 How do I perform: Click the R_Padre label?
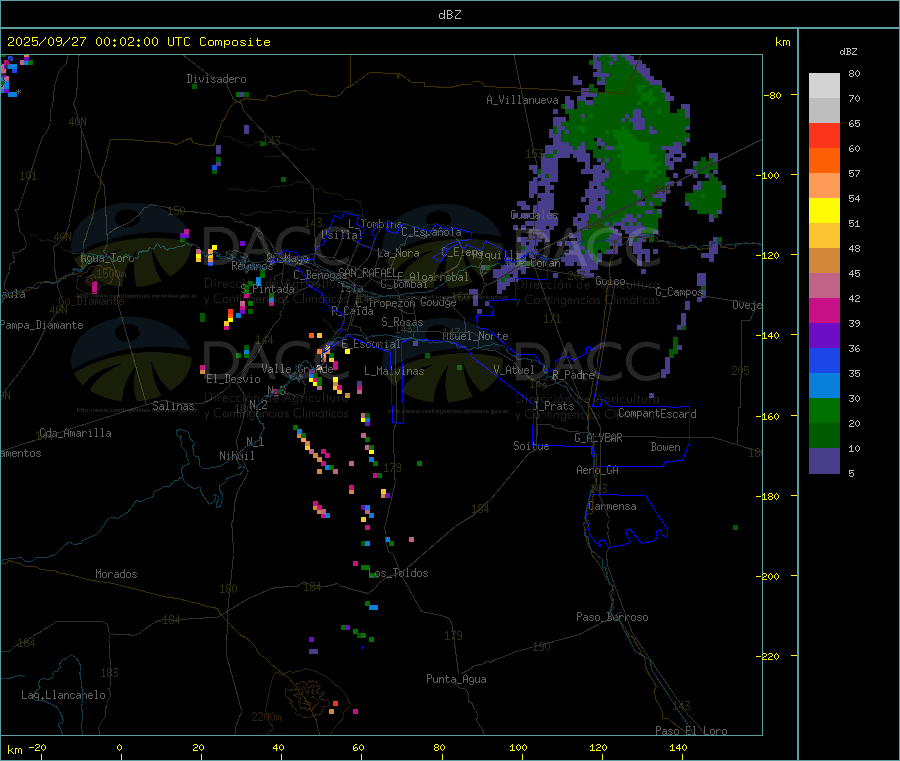pos(573,375)
